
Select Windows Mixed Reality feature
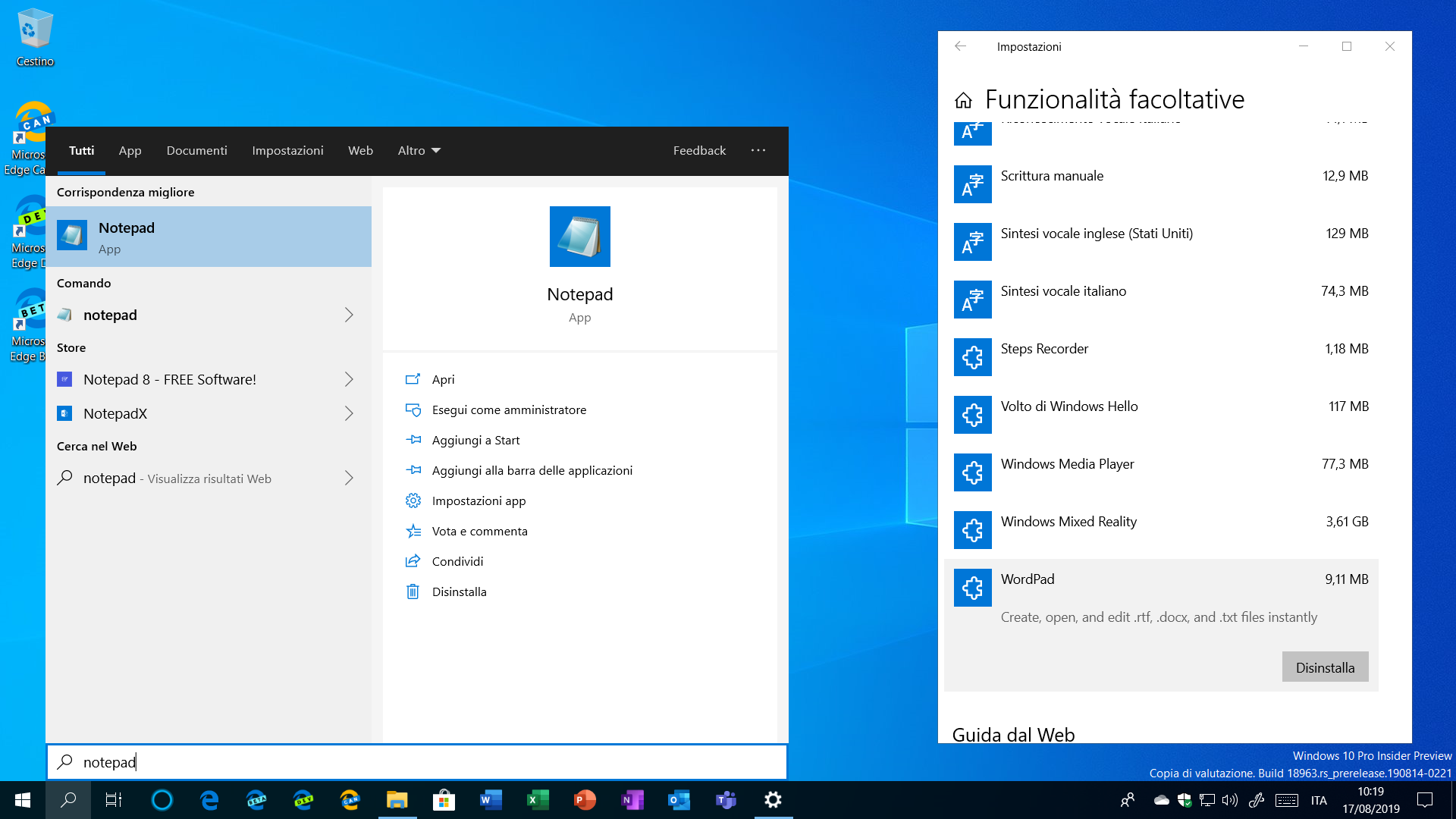coord(1161,530)
